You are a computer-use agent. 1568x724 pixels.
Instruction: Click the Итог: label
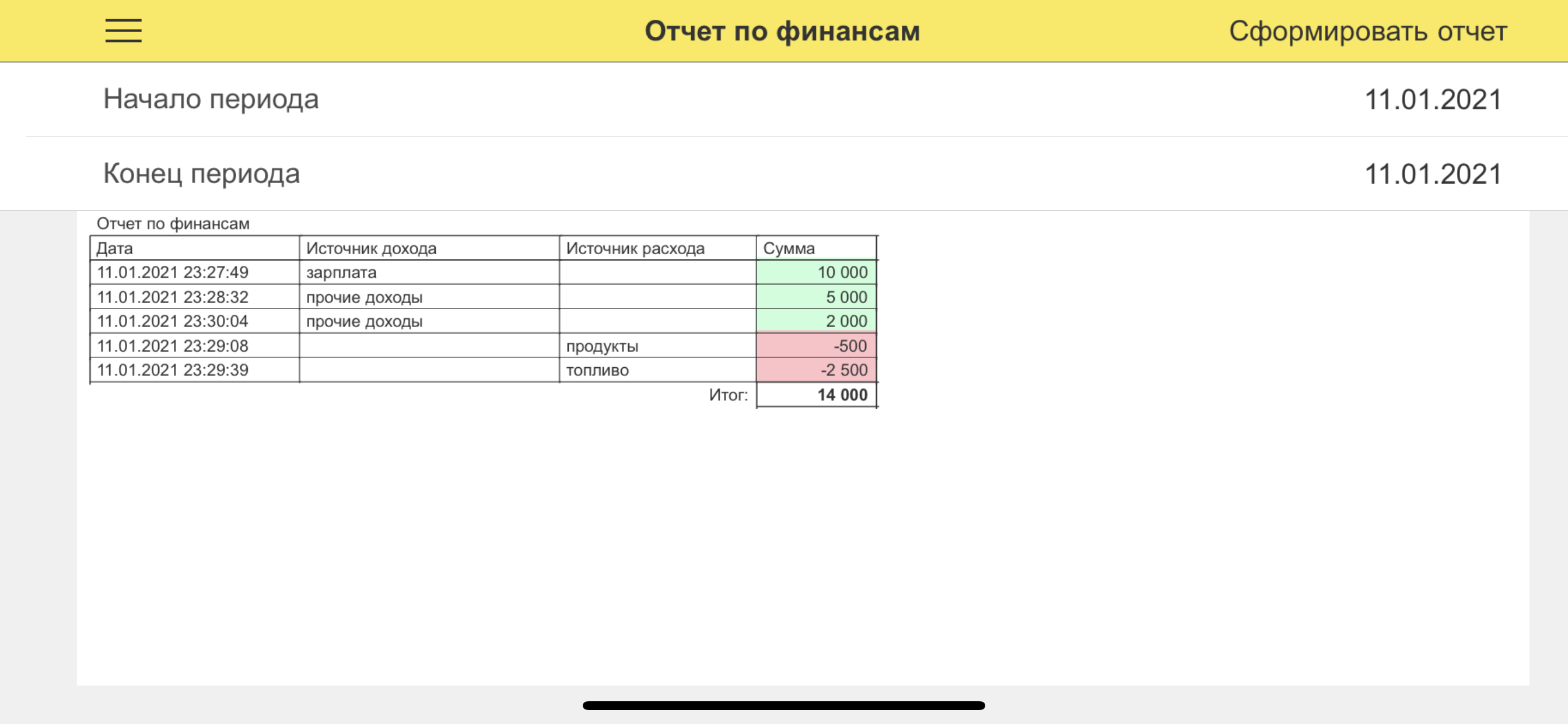point(728,395)
